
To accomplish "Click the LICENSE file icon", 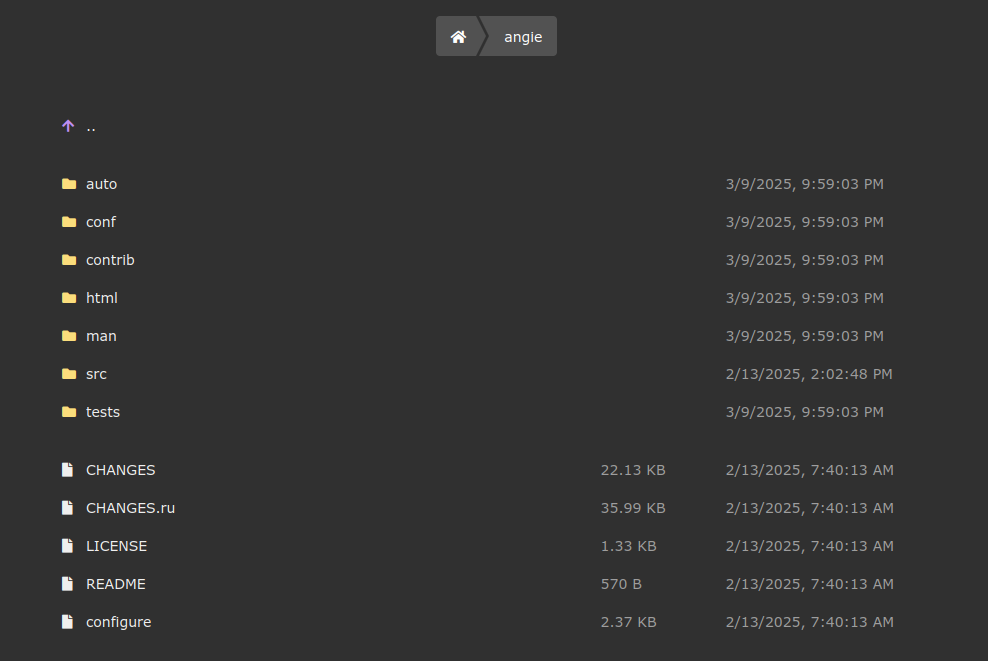I will point(68,546).
